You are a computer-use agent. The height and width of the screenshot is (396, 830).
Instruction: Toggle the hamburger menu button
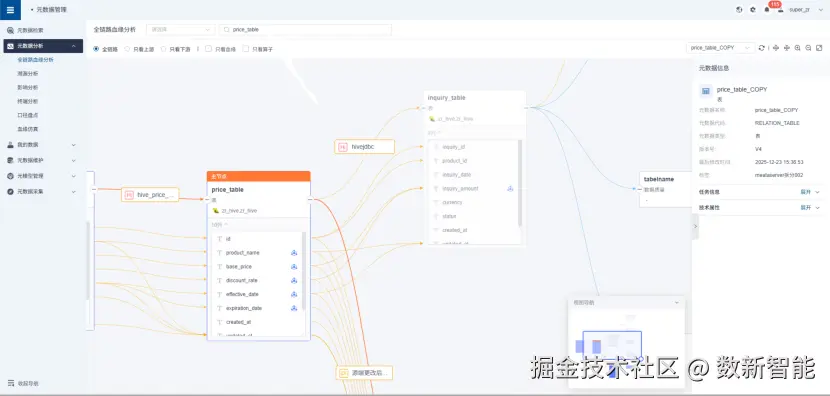pos(10,10)
